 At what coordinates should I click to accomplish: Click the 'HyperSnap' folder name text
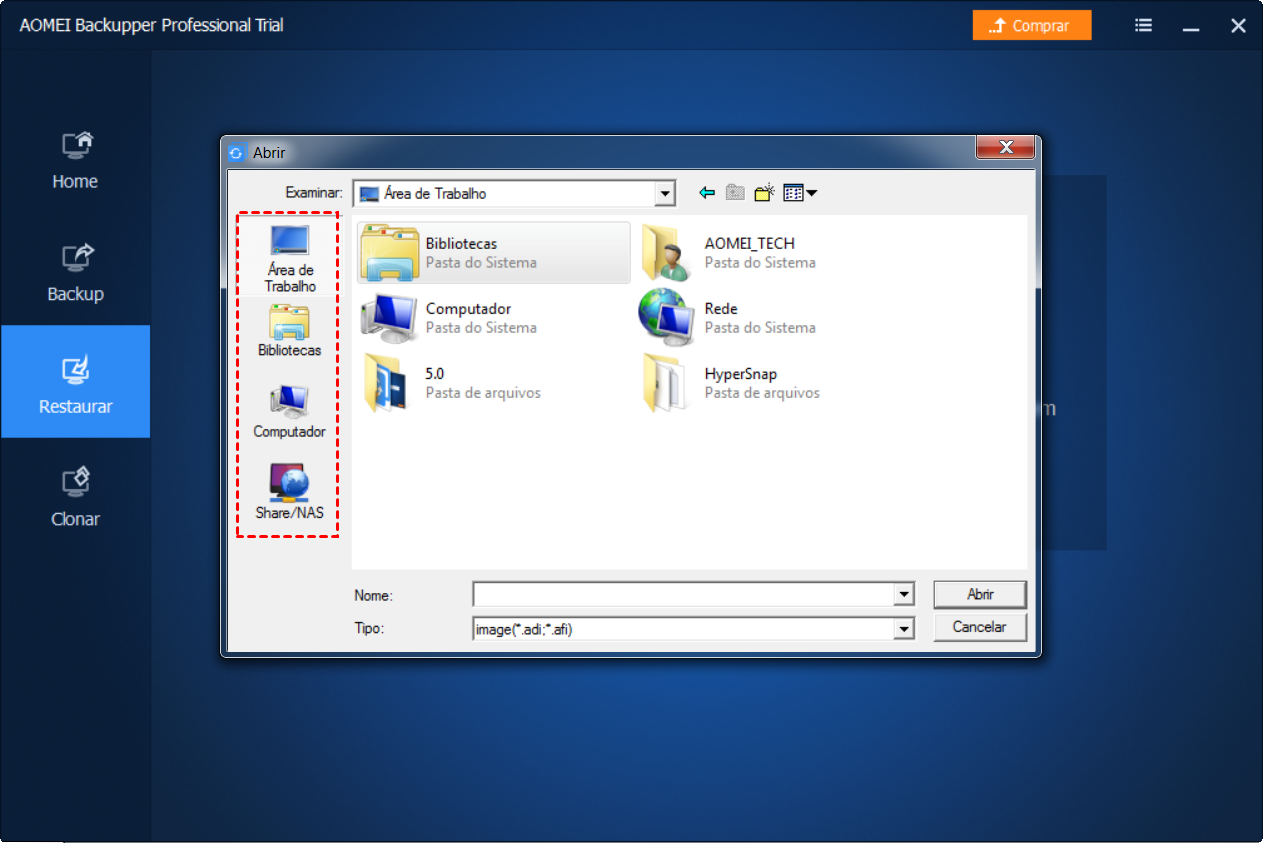(741, 374)
